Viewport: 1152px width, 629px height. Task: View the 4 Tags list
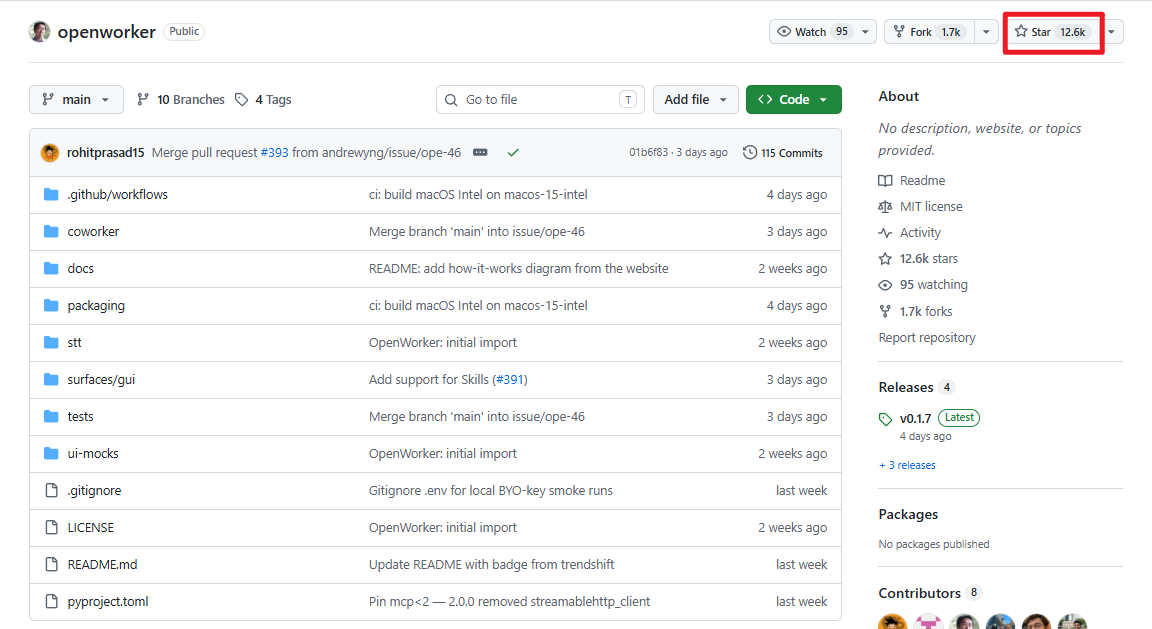[263, 99]
